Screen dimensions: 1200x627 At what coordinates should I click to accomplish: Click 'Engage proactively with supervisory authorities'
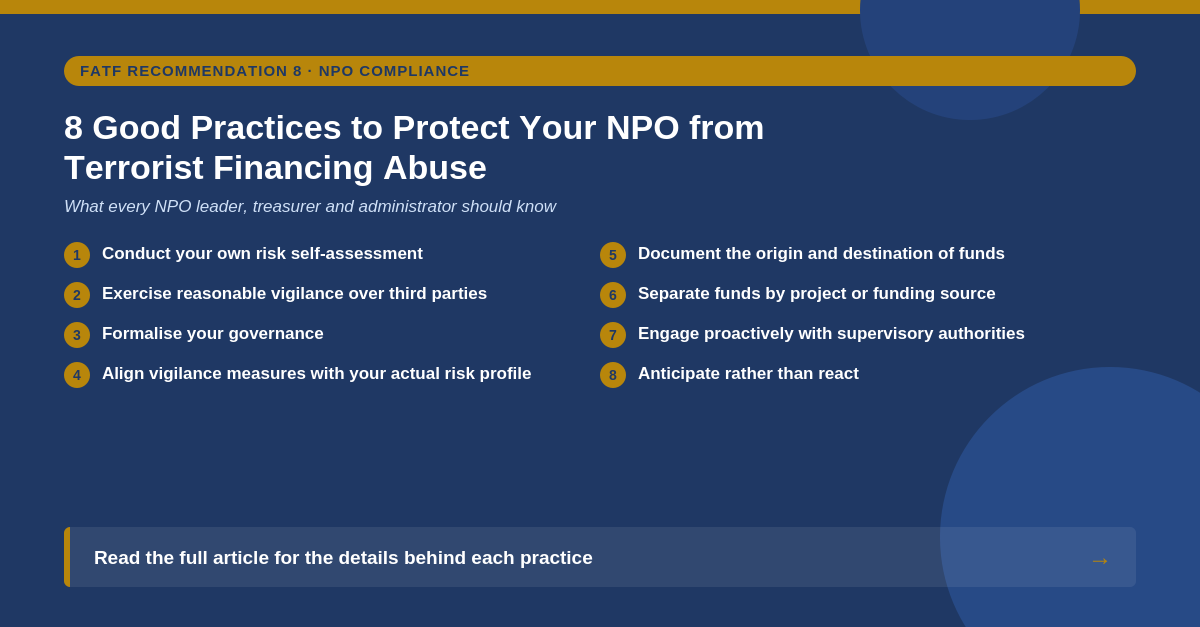click(x=831, y=334)
